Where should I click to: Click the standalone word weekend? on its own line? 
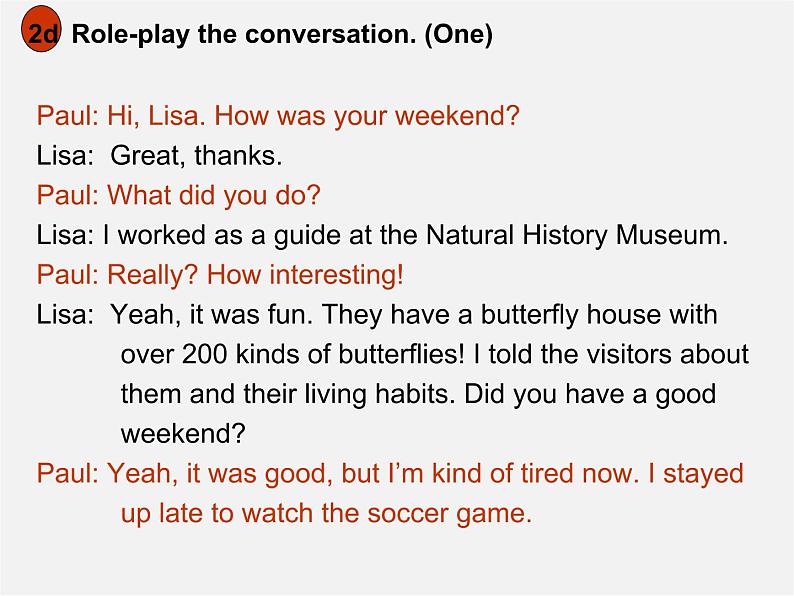coord(183,434)
